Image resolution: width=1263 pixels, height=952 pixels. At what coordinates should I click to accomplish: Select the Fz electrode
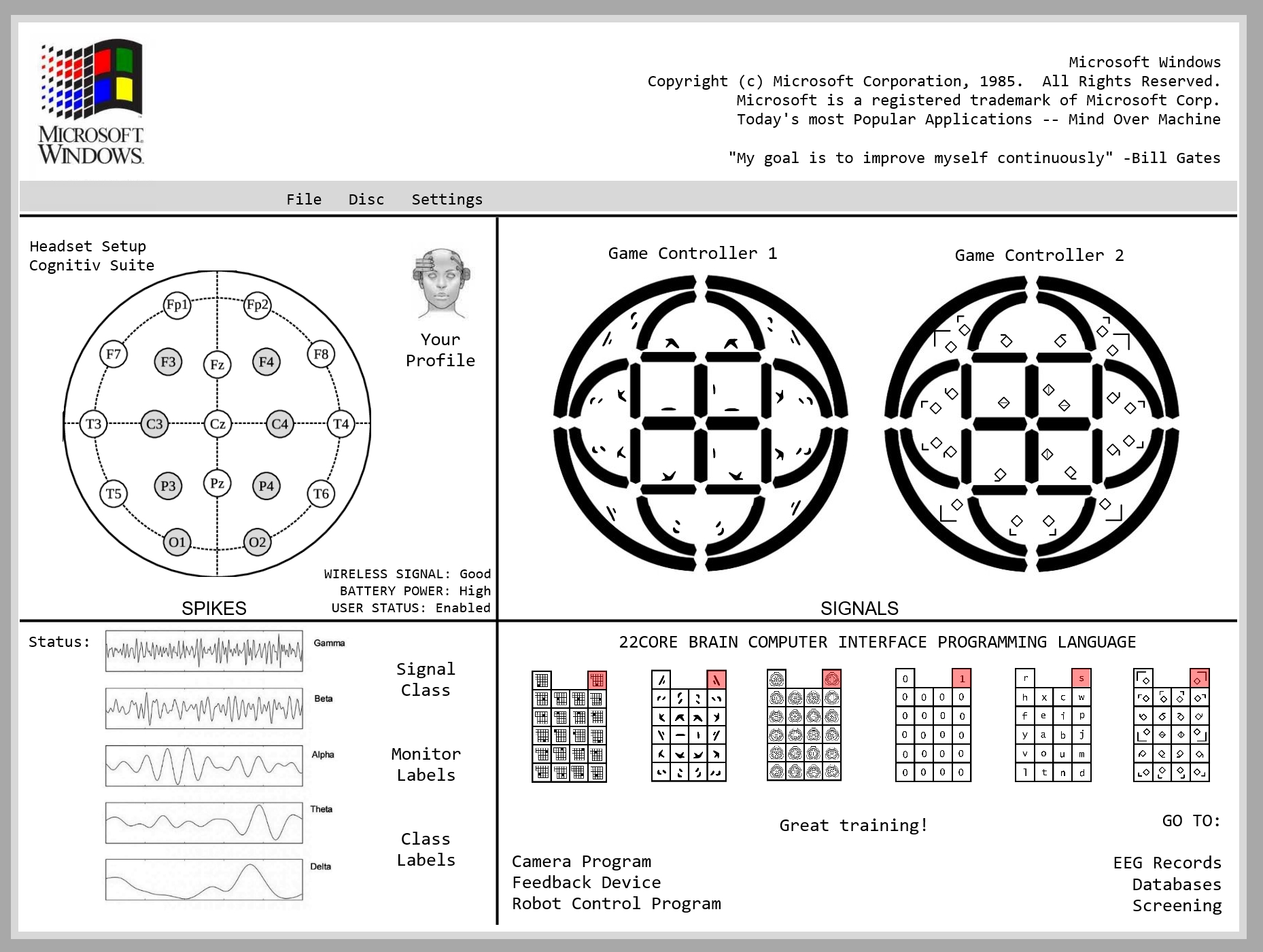[x=218, y=365]
